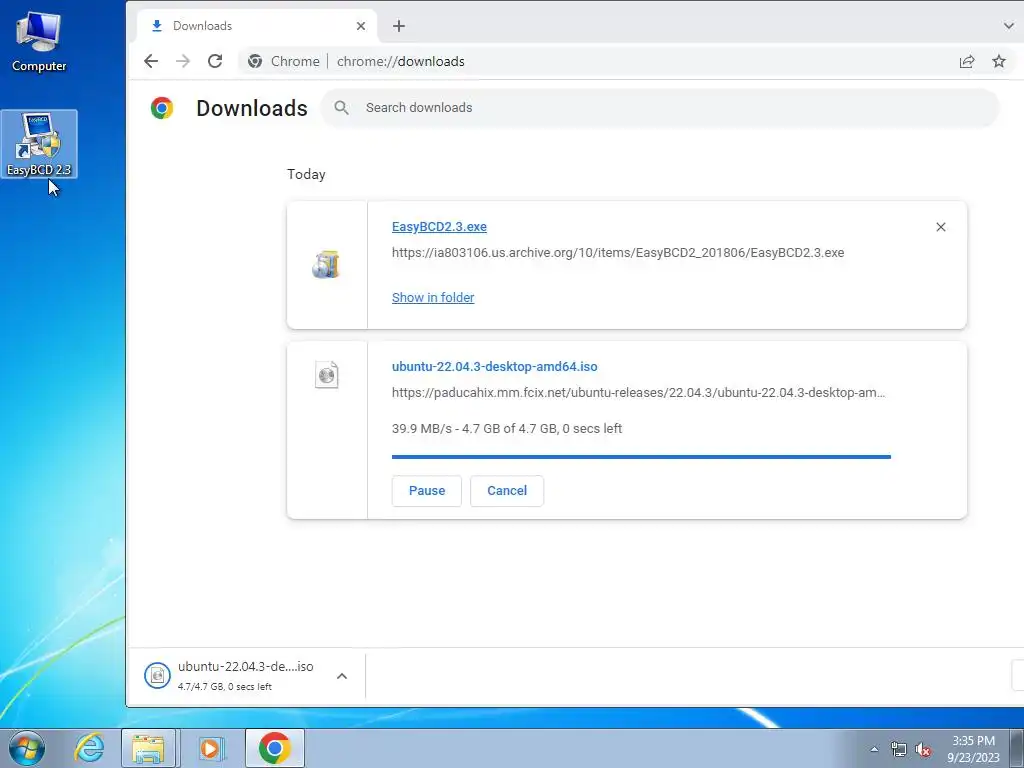
Task: Click the magnifier icon in search downloads
Action: (x=342, y=108)
